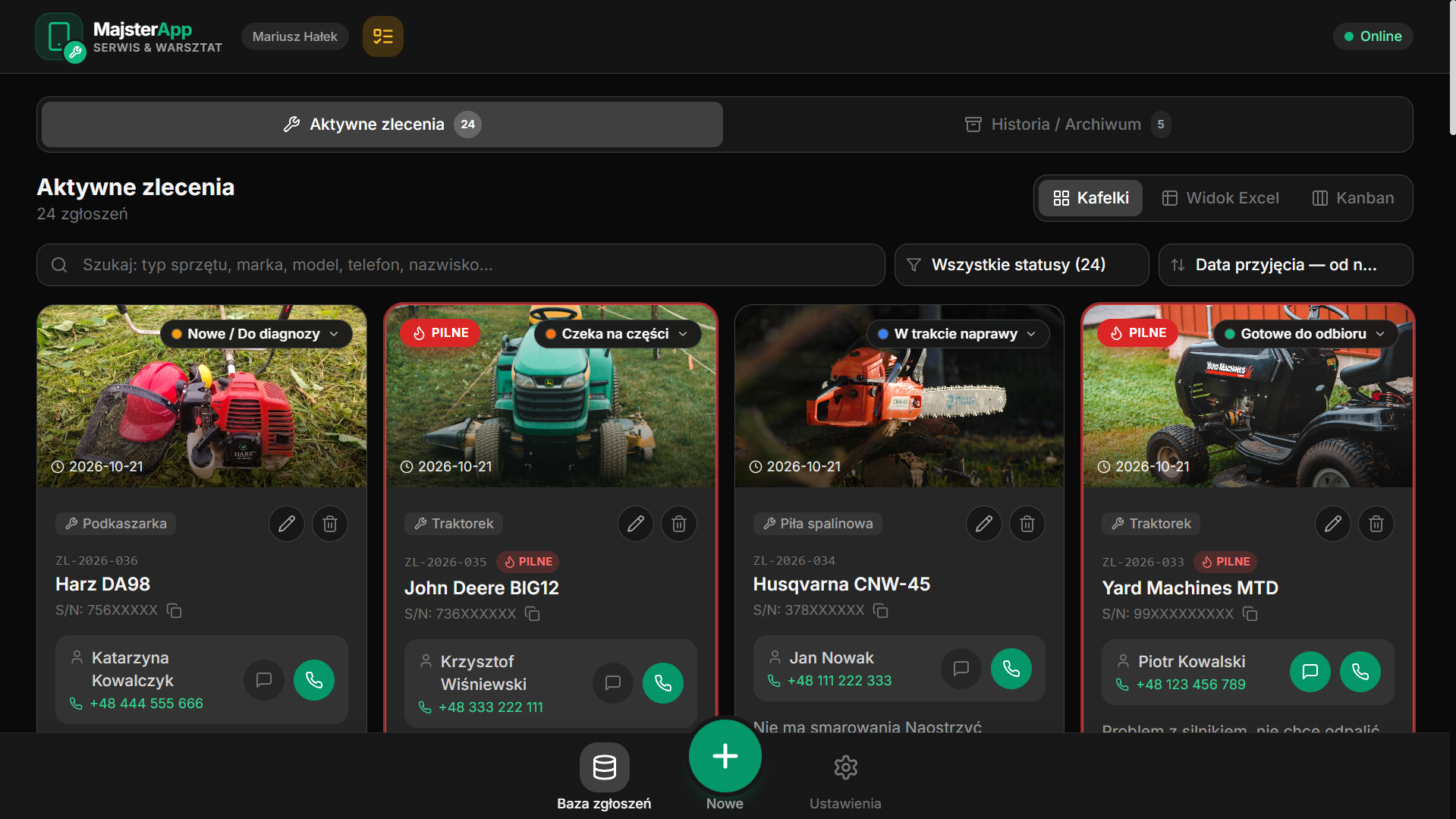The height and width of the screenshot is (819, 1456).
Task: Click the MajsterApp logo icon
Action: click(60, 37)
